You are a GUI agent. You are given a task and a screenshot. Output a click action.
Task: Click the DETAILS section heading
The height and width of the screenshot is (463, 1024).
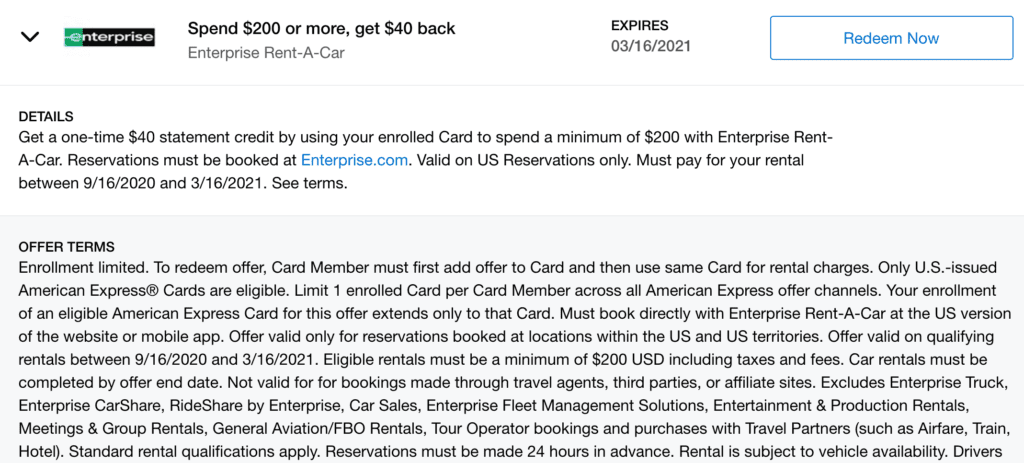[46, 117]
